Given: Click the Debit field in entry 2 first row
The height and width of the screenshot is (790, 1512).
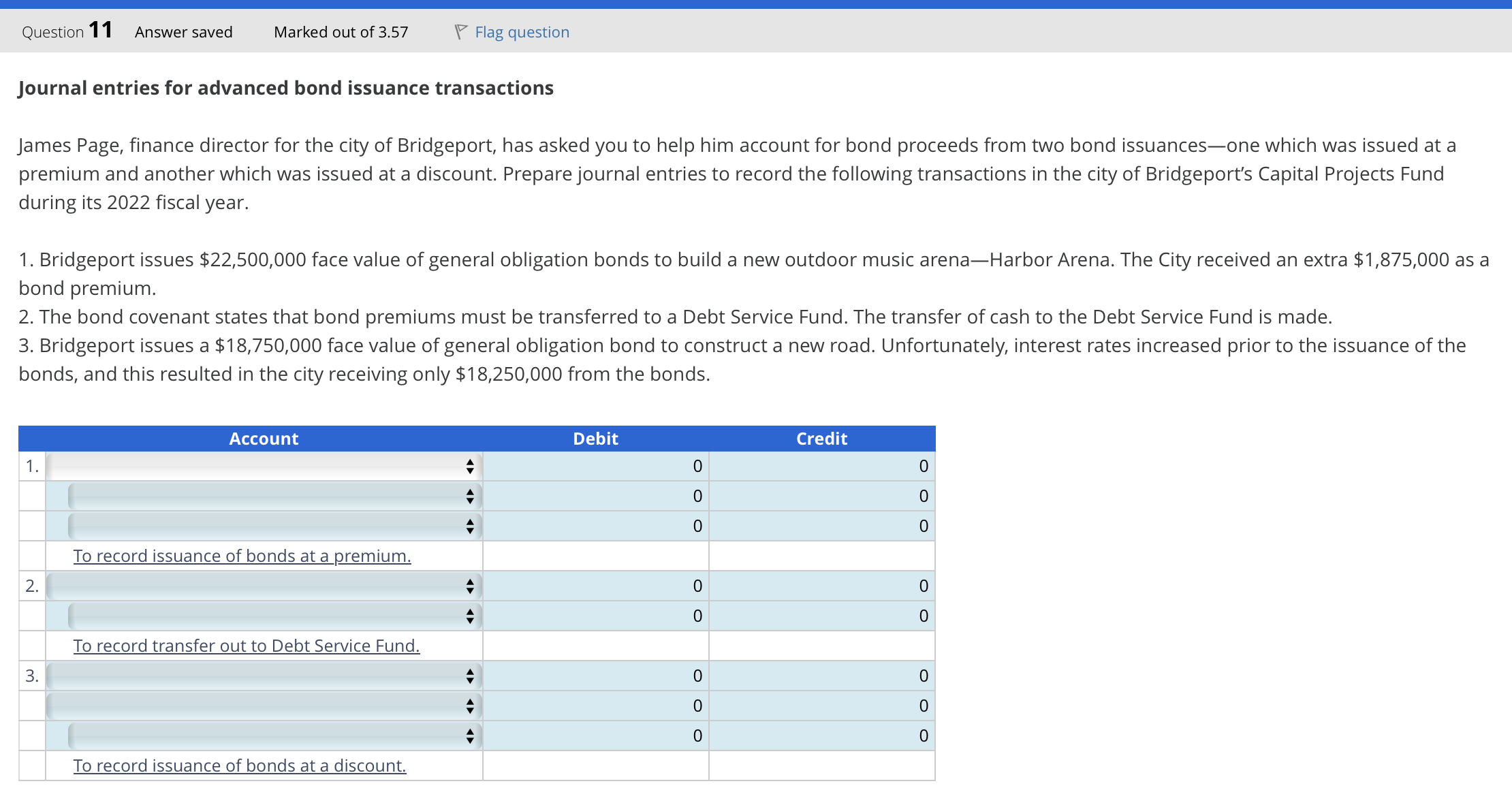Looking at the screenshot, I should point(596,586).
